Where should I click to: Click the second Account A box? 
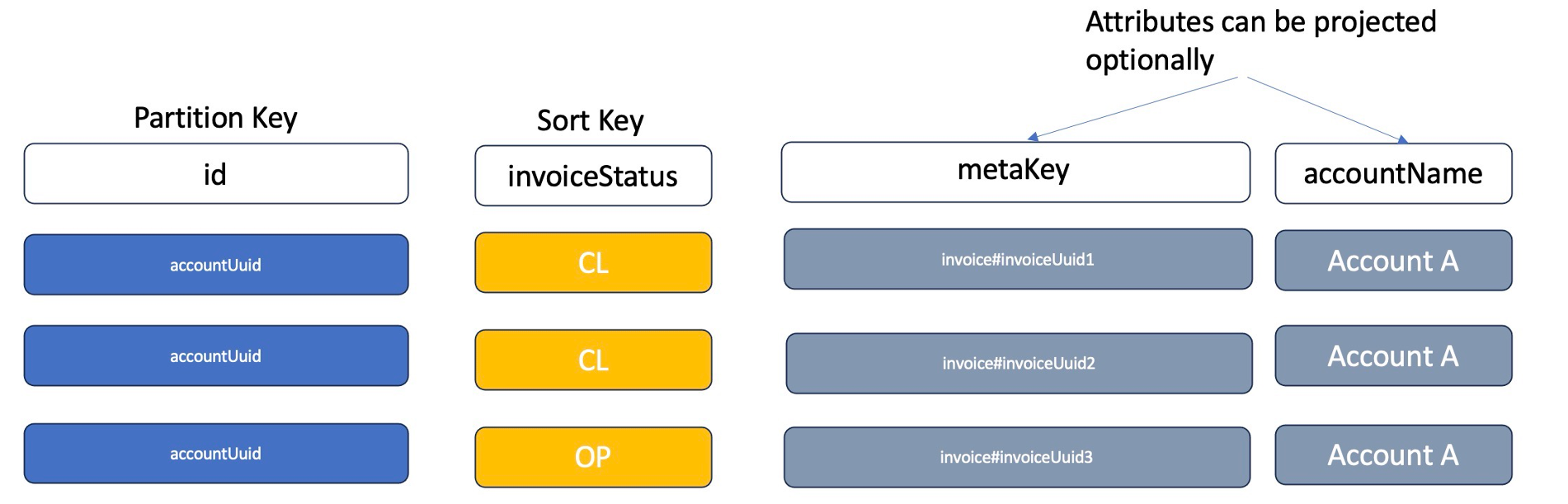point(1393,356)
